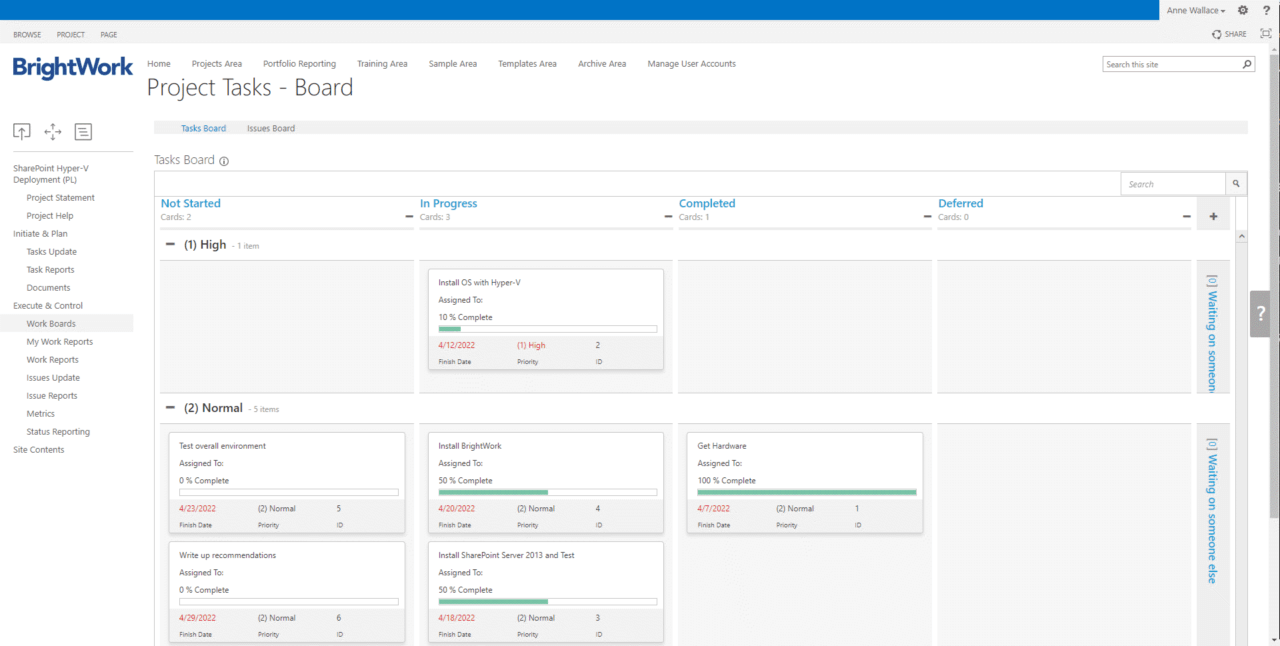
Task: Click the board settings list icon
Action: pyautogui.click(x=83, y=131)
